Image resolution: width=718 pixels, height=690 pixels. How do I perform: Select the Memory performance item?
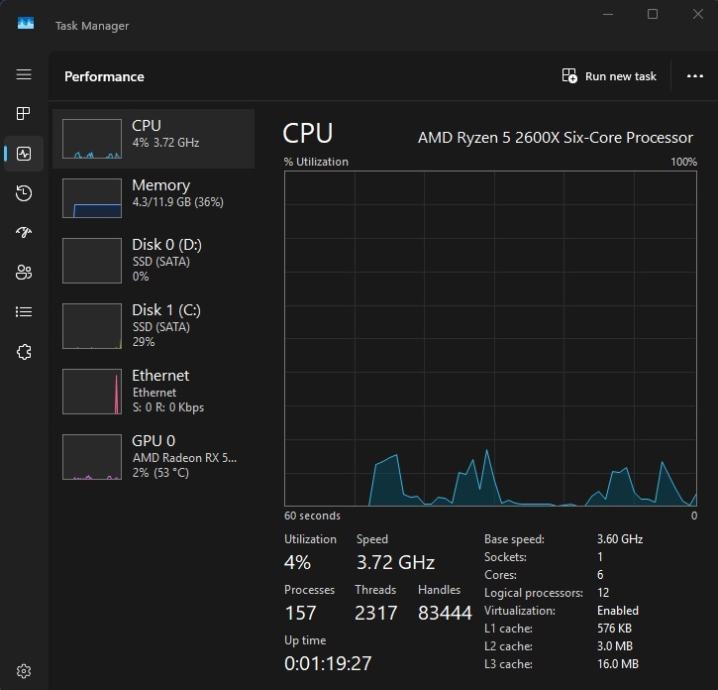tap(153, 198)
